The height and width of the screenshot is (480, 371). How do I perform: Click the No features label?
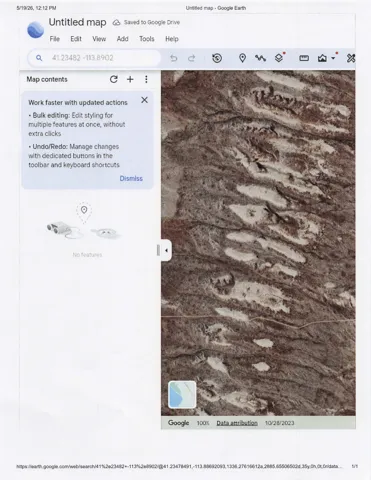click(x=87, y=255)
